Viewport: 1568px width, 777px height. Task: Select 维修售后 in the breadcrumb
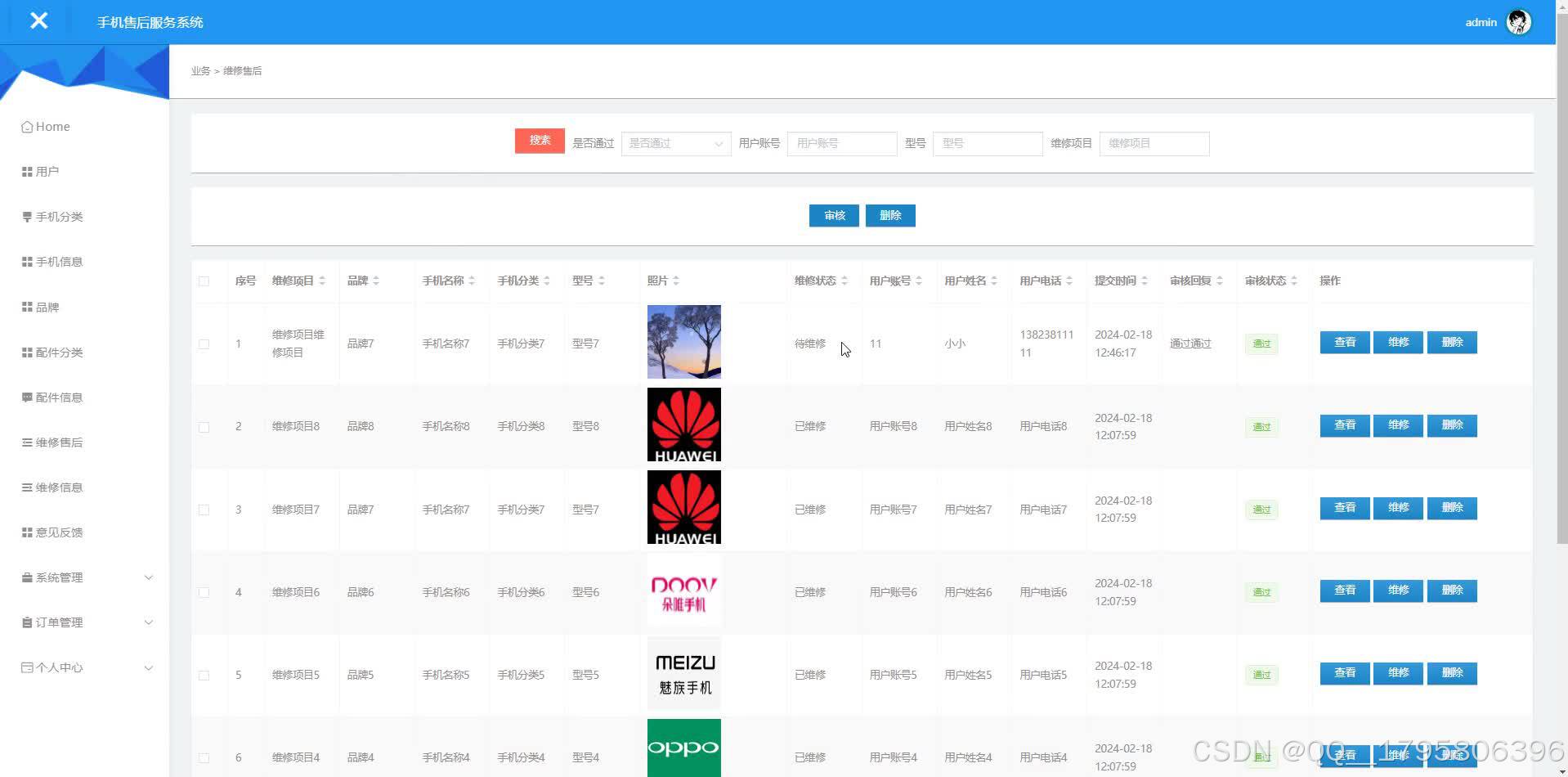242,70
